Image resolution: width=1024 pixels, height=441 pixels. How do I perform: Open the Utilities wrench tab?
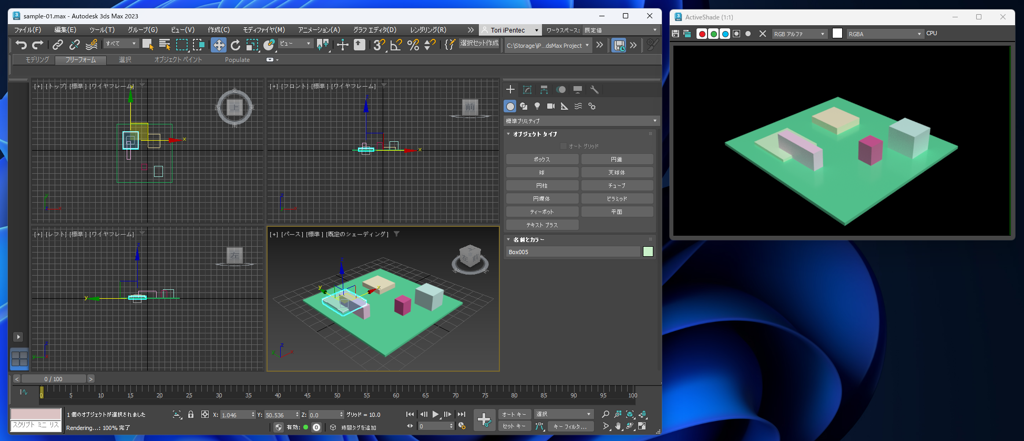click(x=594, y=90)
